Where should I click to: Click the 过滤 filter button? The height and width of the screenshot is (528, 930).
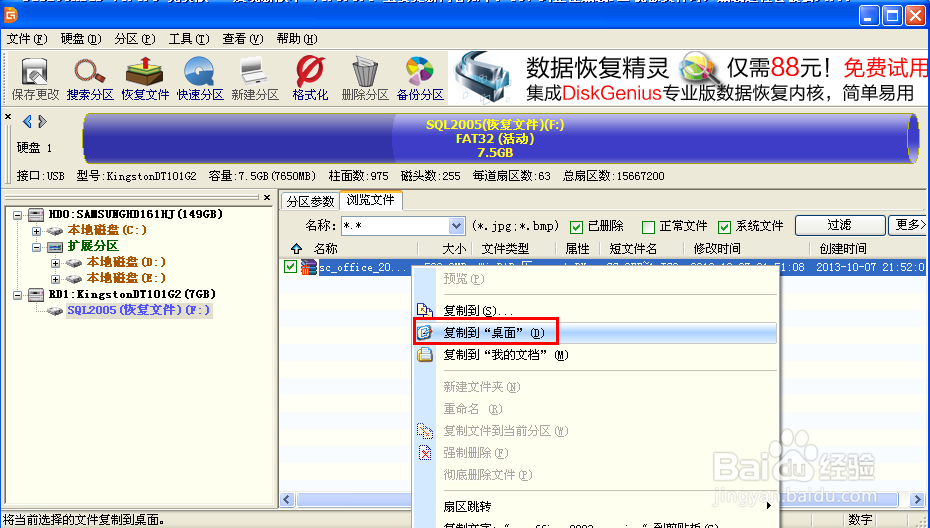(x=840, y=225)
